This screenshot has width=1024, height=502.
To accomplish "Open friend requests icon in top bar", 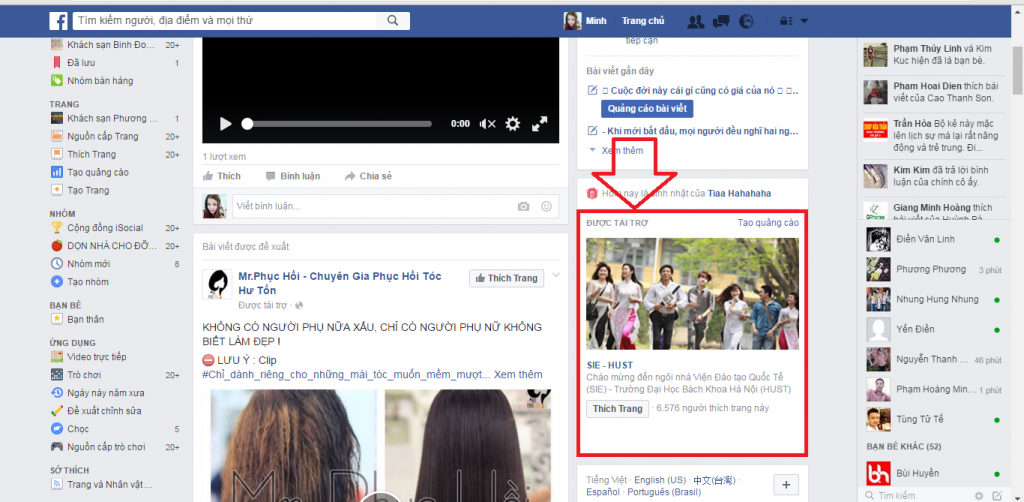I will pos(696,21).
